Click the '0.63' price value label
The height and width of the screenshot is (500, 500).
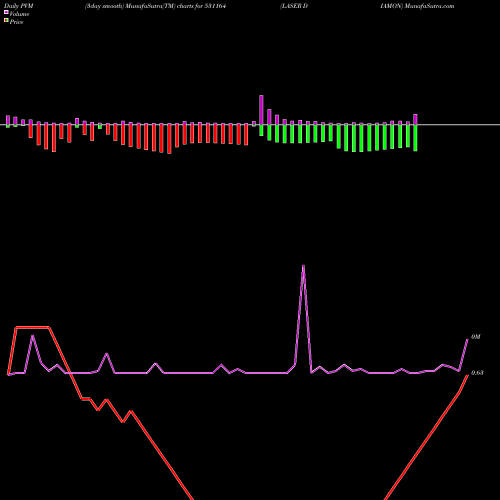pos(477,373)
